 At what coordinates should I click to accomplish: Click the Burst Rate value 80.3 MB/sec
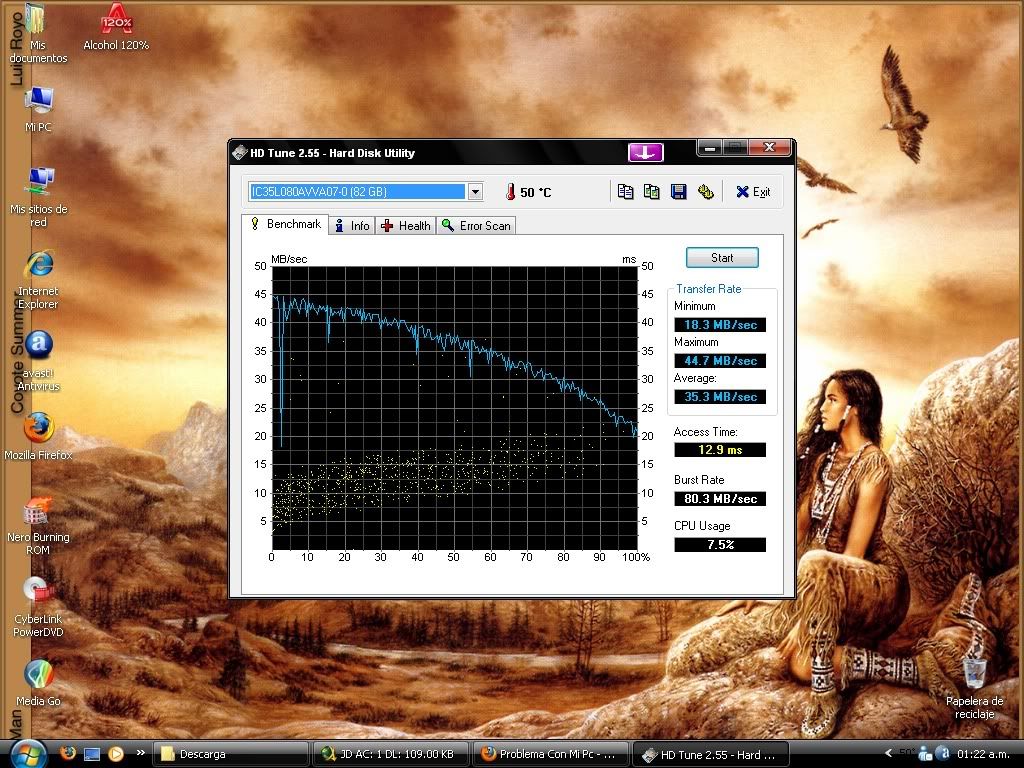pos(720,498)
